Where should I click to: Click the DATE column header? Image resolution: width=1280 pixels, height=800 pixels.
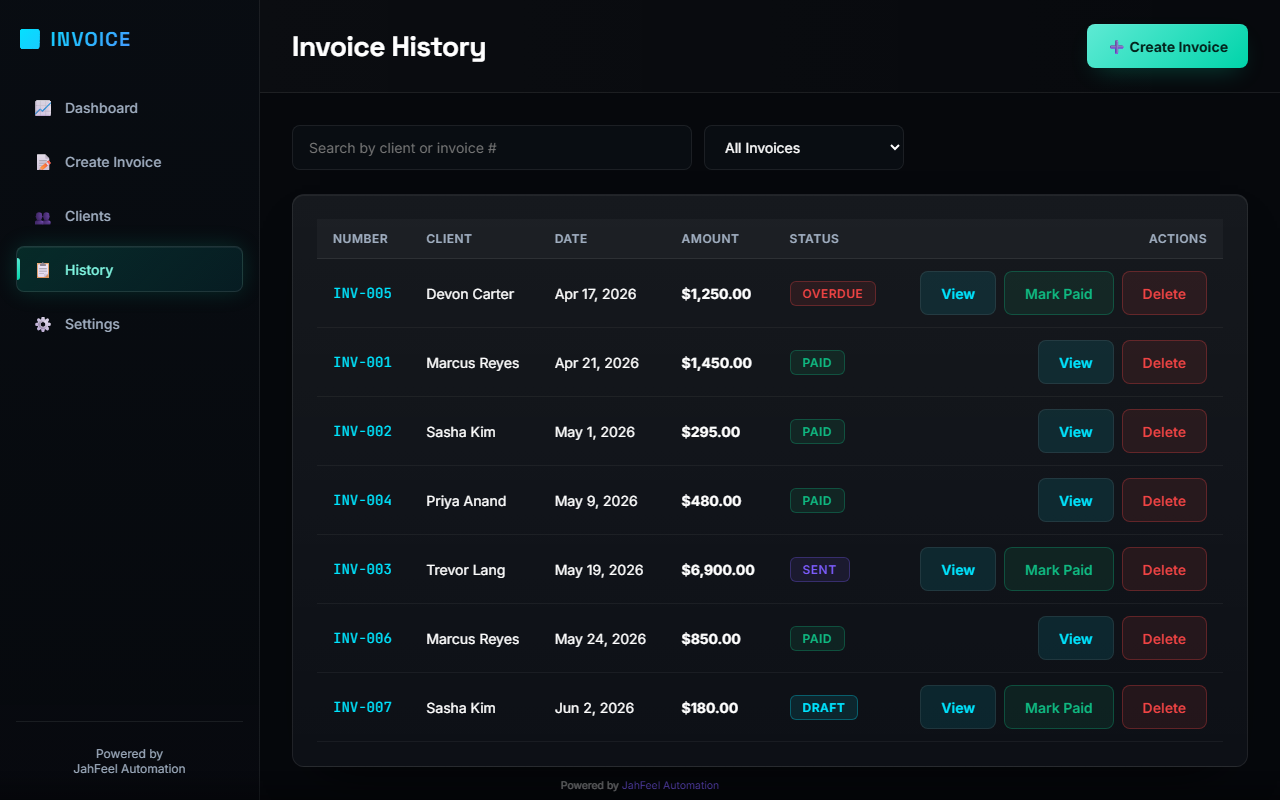[x=571, y=239]
